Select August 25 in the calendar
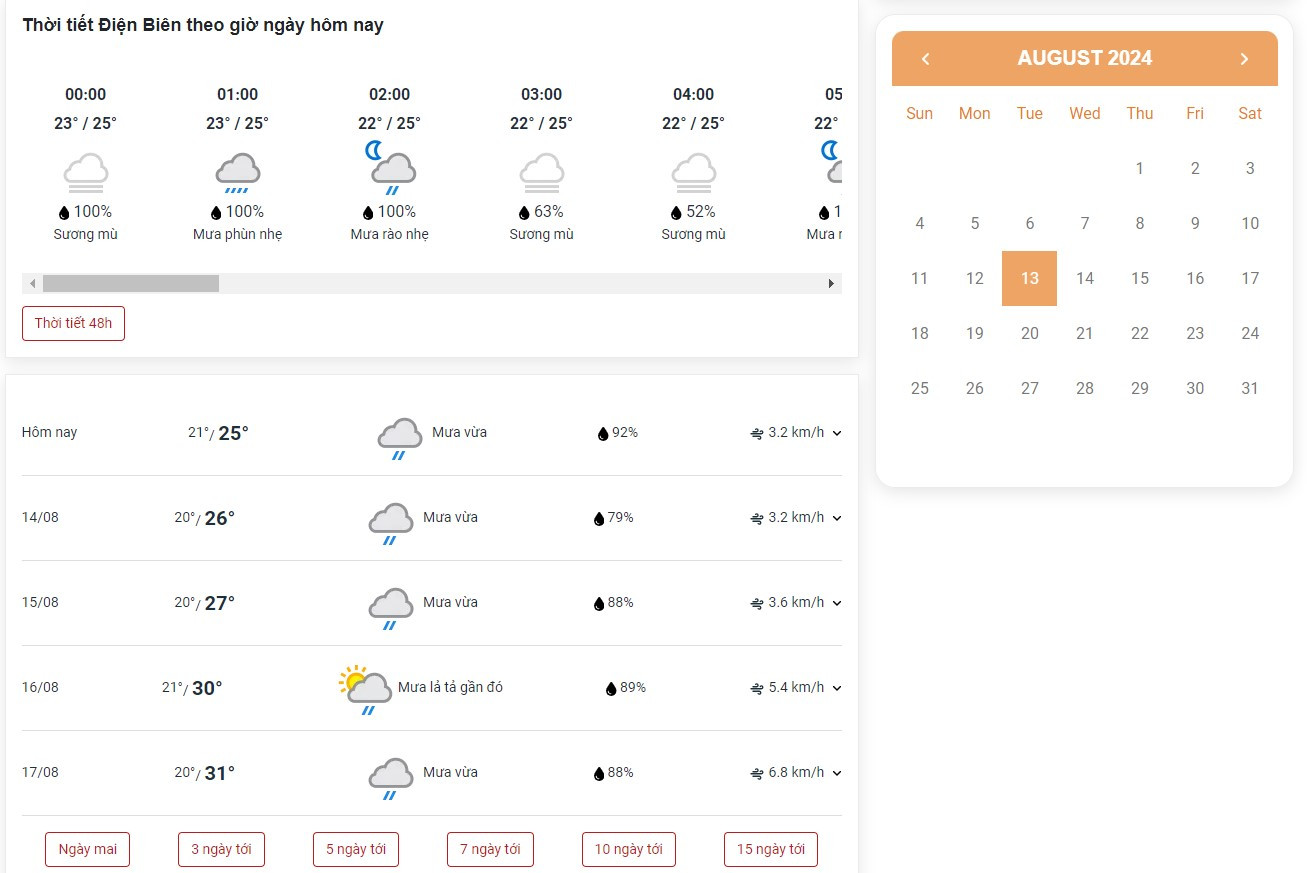This screenshot has width=1307, height=873. pyautogui.click(x=920, y=389)
